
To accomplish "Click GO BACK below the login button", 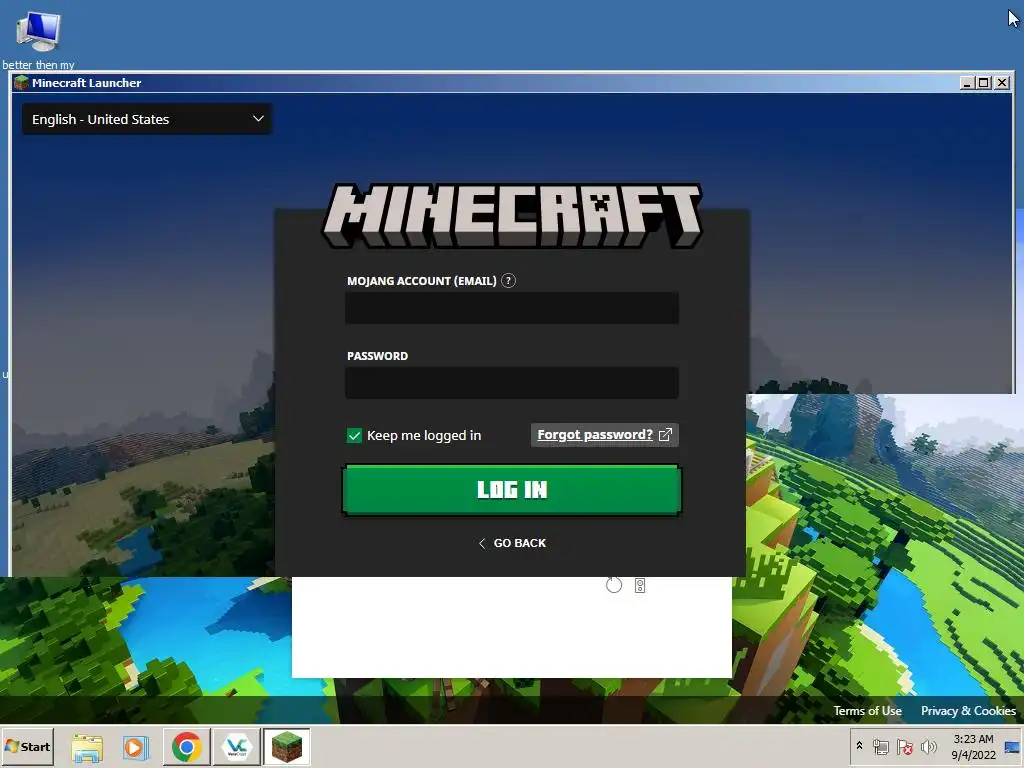I will click(x=512, y=543).
